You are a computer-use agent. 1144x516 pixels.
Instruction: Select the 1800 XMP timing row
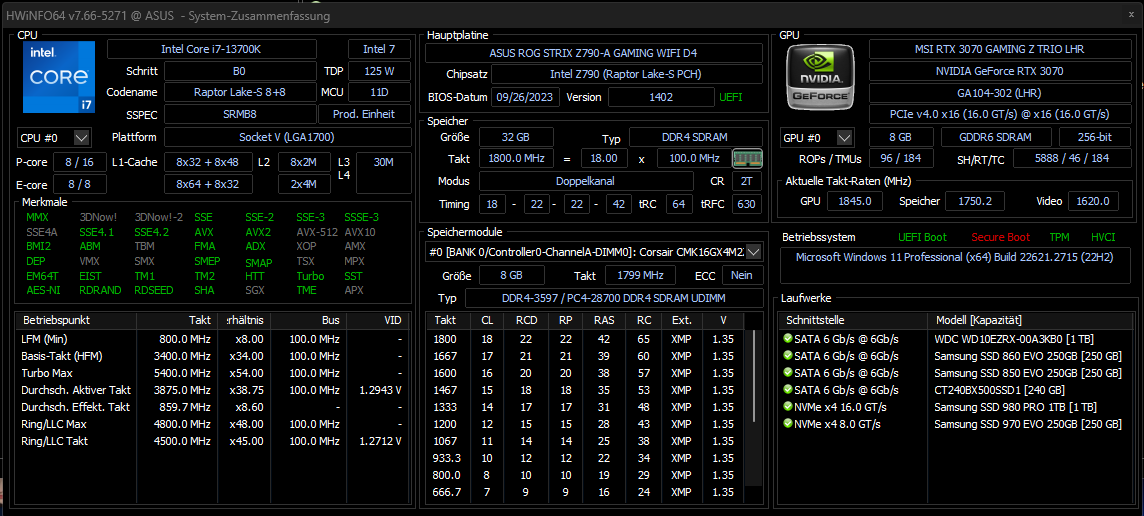587,339
